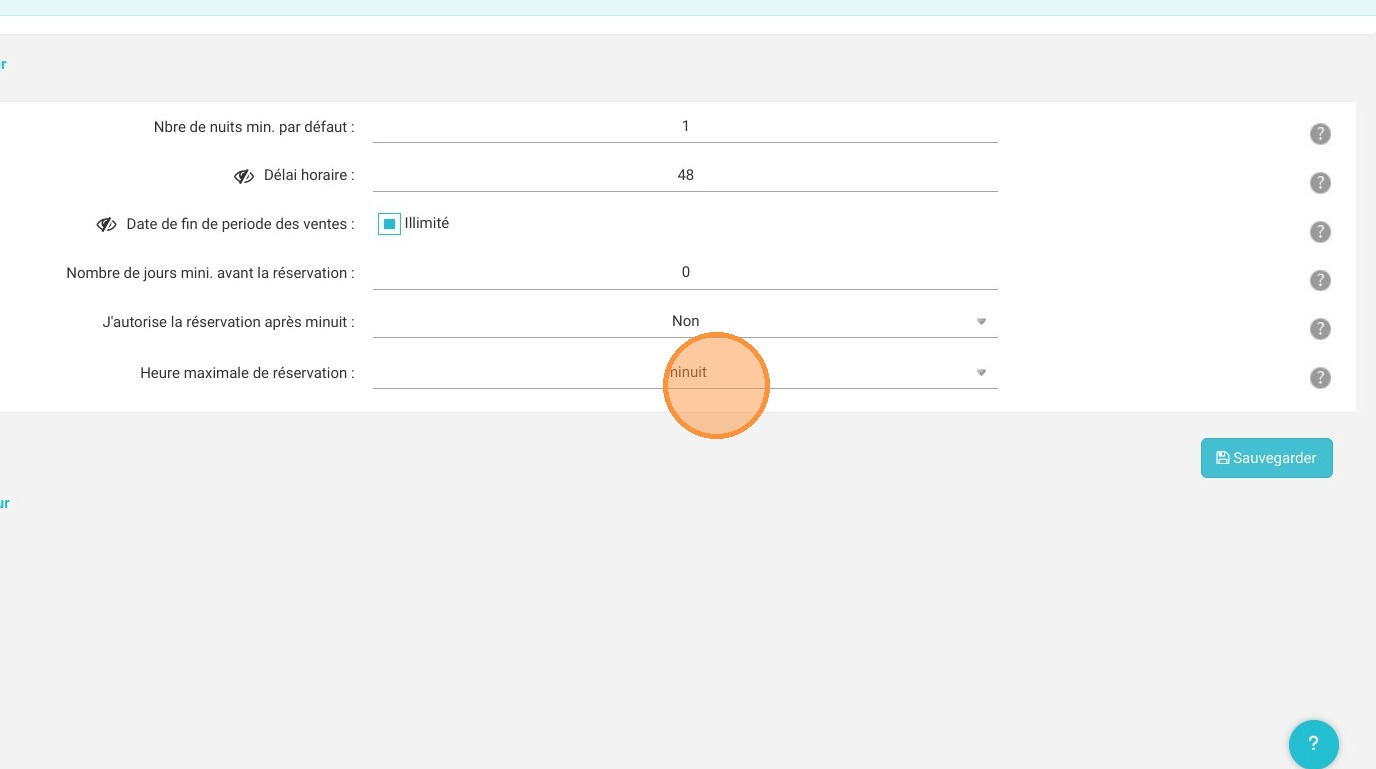Toggle eye icon beside Date de fin de periode
The height and width of the screenshot is (769, 1376).
click(107, 225)
